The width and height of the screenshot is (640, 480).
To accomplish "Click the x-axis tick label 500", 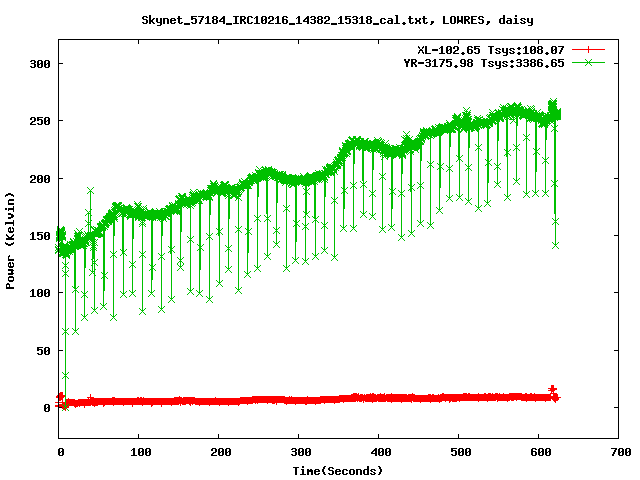I will 460,452.
